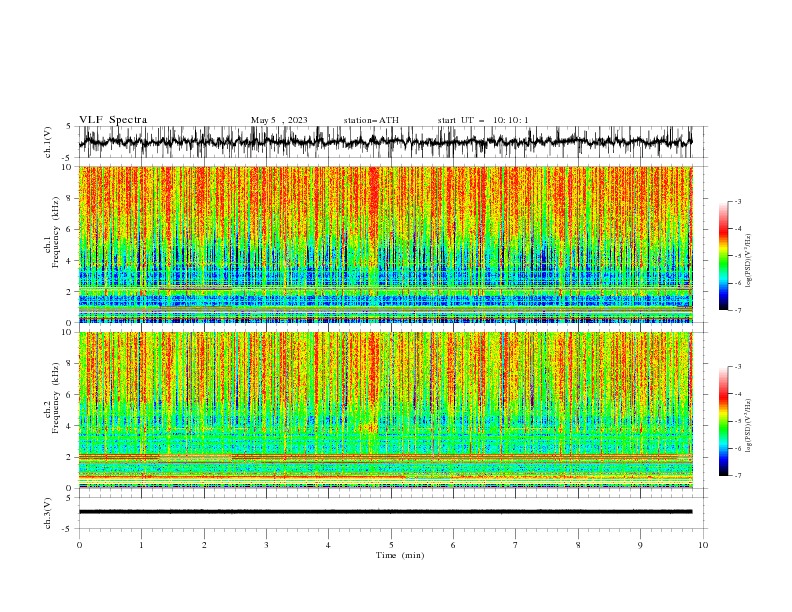Image resolution: width=792 pixels, height=612 pixels.
Task: Click the "ch.1(V)" waveform axis label
Action: point(48,142)
